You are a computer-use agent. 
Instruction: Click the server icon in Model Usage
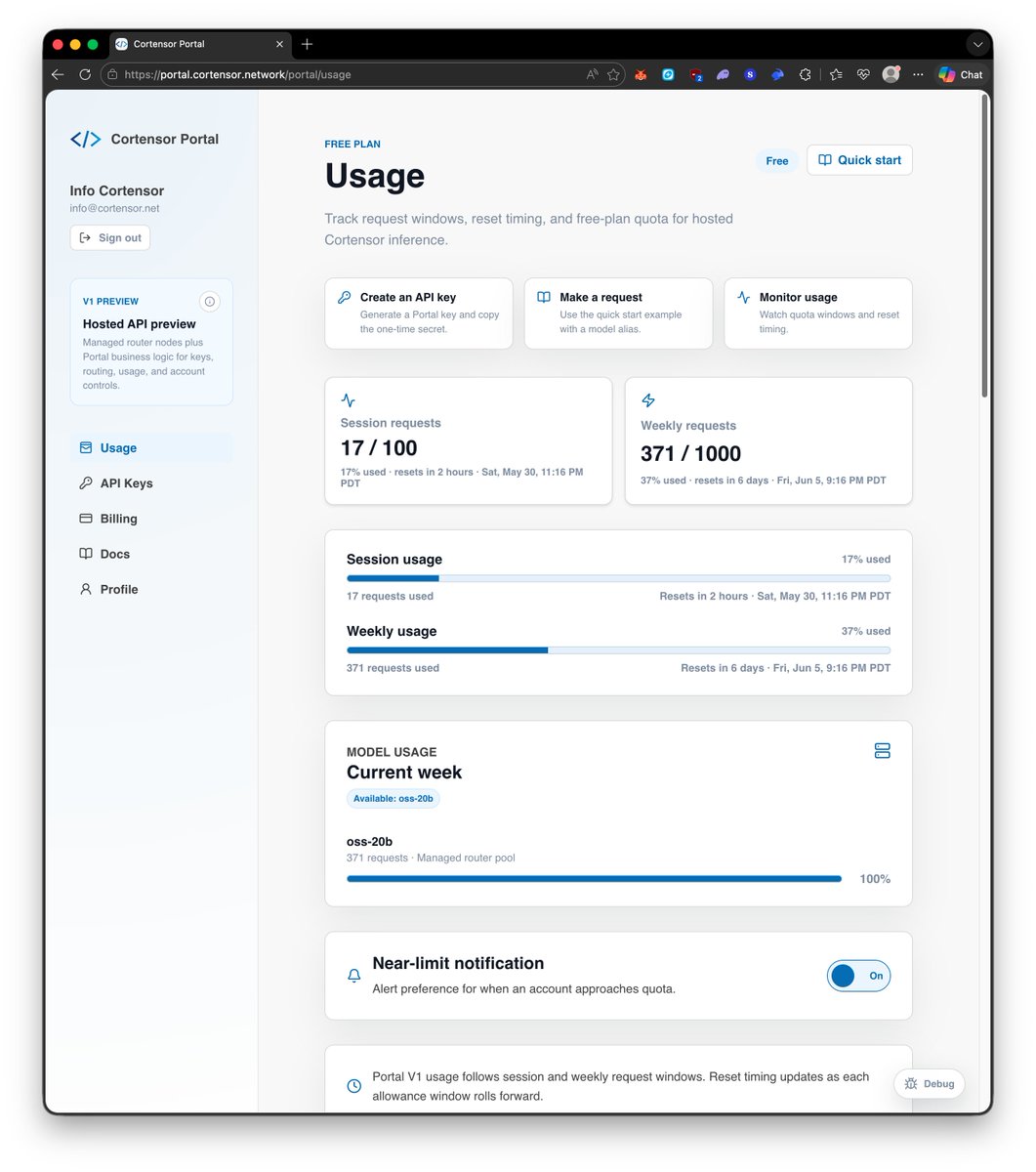pyautogui.click(x=883, y=751)
